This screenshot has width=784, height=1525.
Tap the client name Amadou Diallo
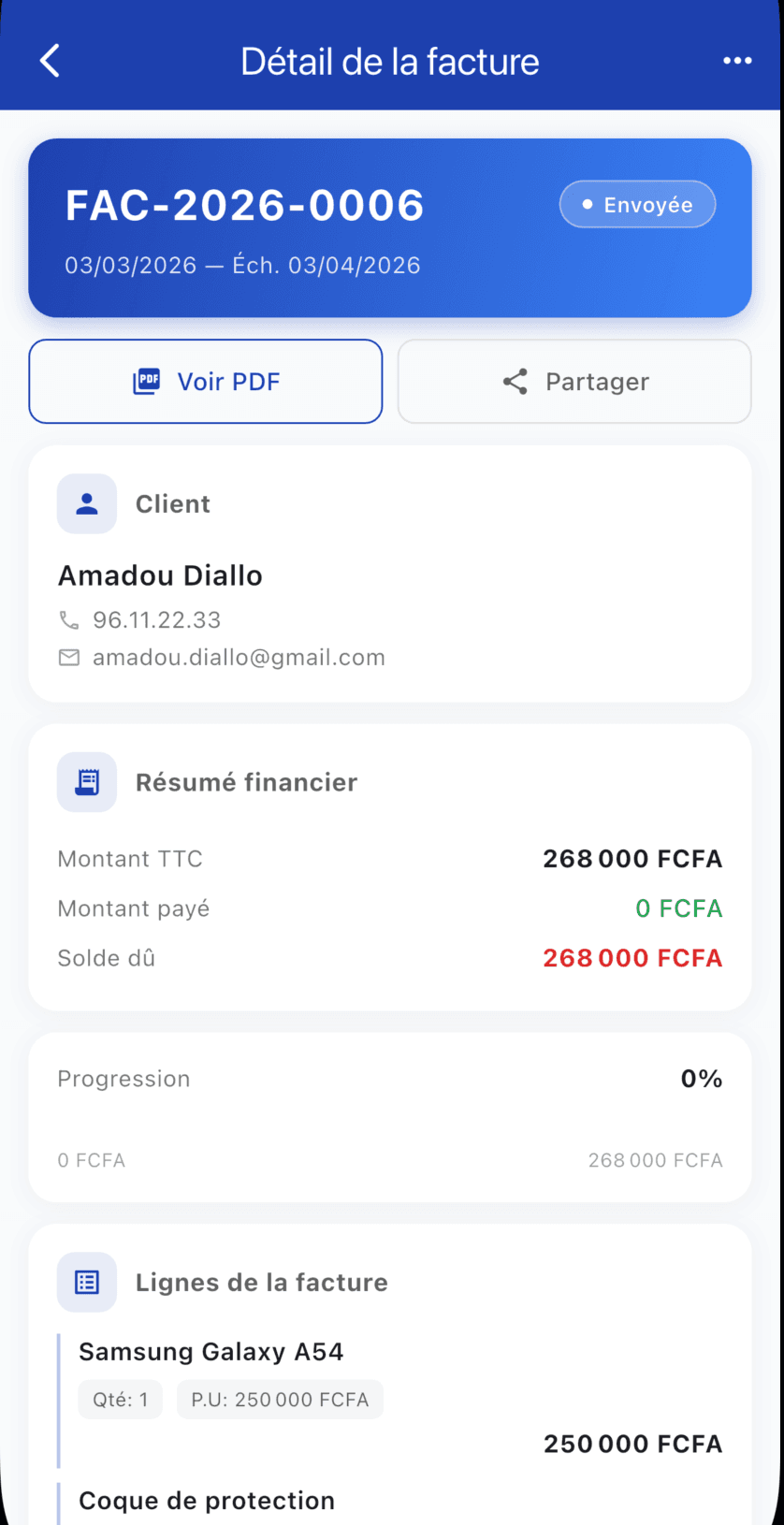point(161,575)
